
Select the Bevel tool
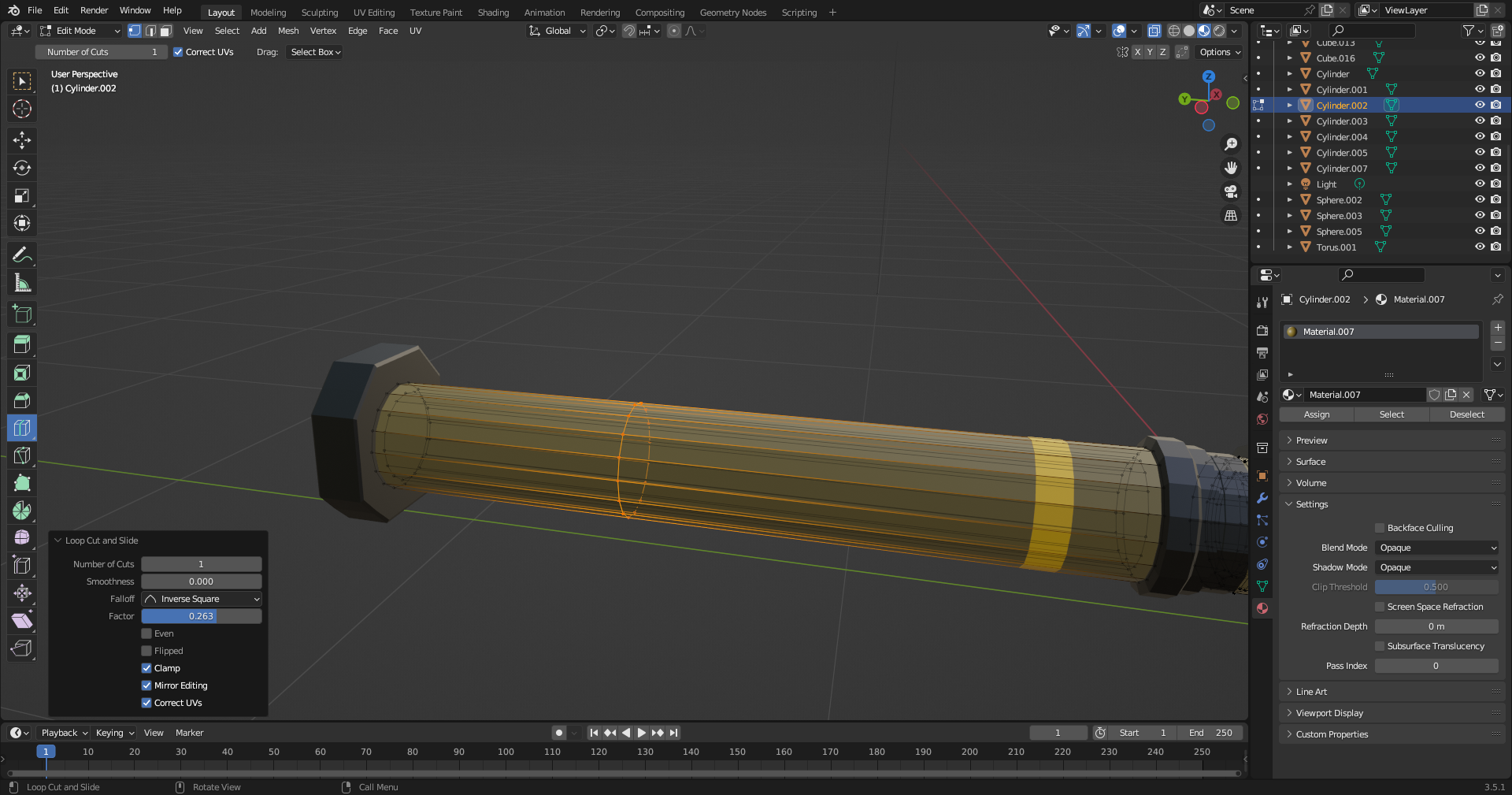[22, 400]
